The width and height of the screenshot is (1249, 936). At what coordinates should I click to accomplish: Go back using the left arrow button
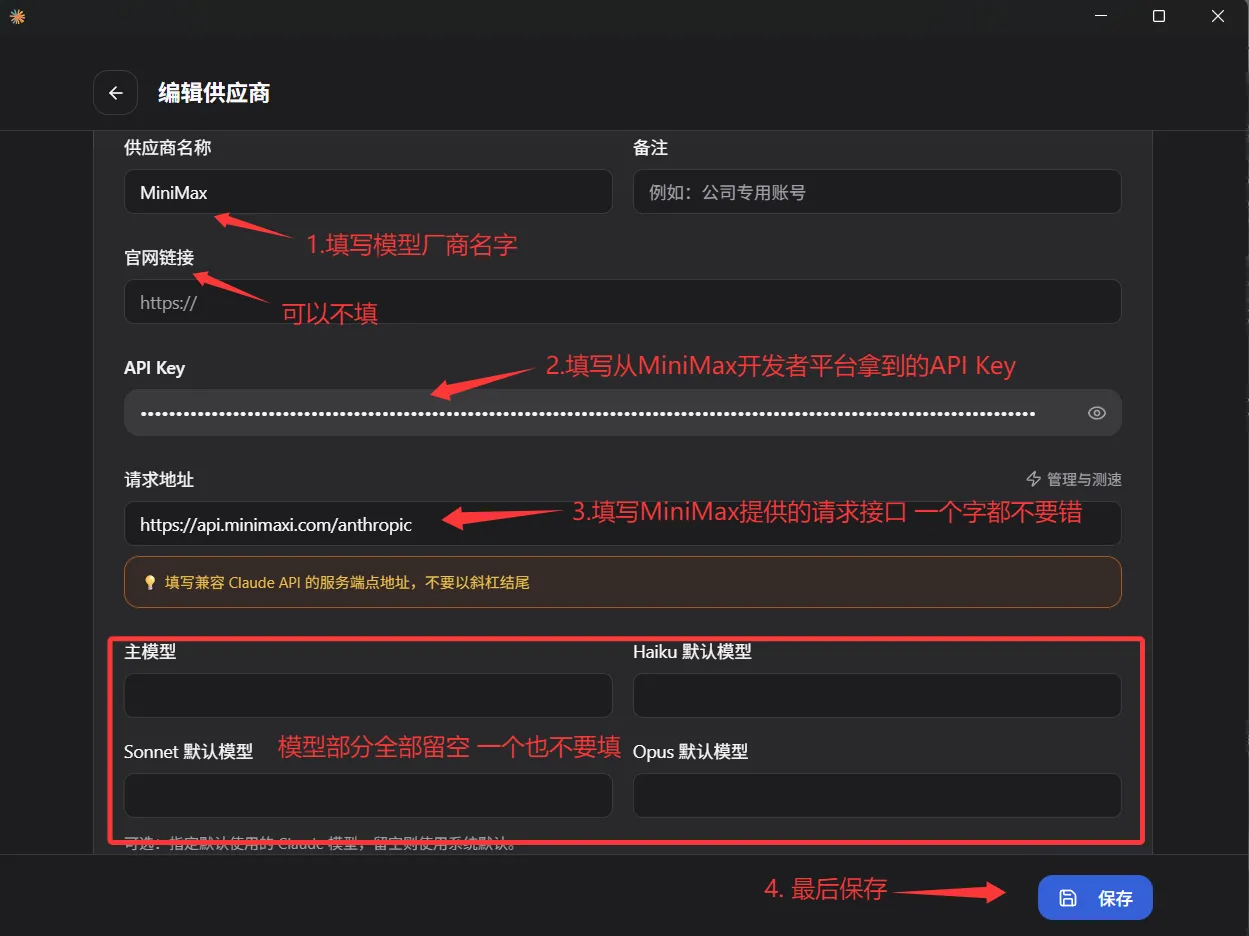(115, 93)
